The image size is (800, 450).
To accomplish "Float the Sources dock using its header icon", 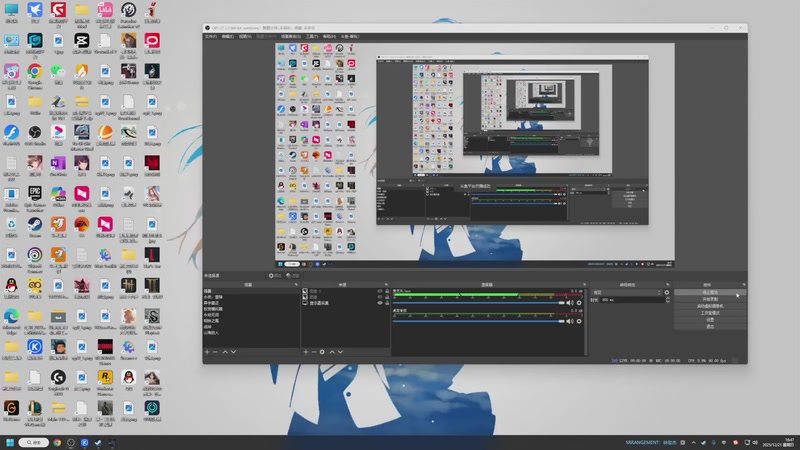I will click(x=386, y=285).
